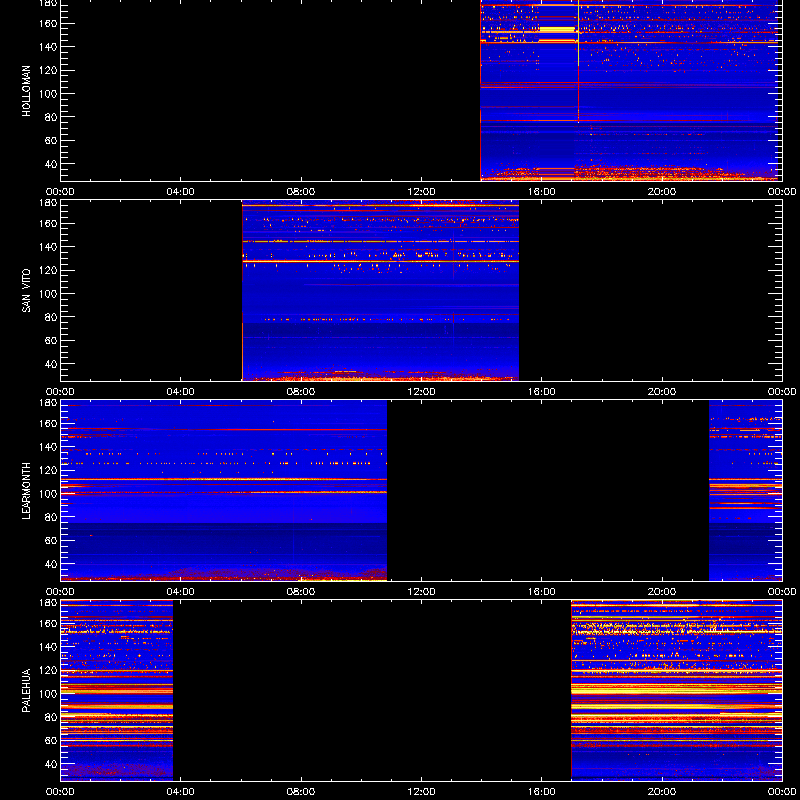Click the HOLLOMAN station label

26,91
